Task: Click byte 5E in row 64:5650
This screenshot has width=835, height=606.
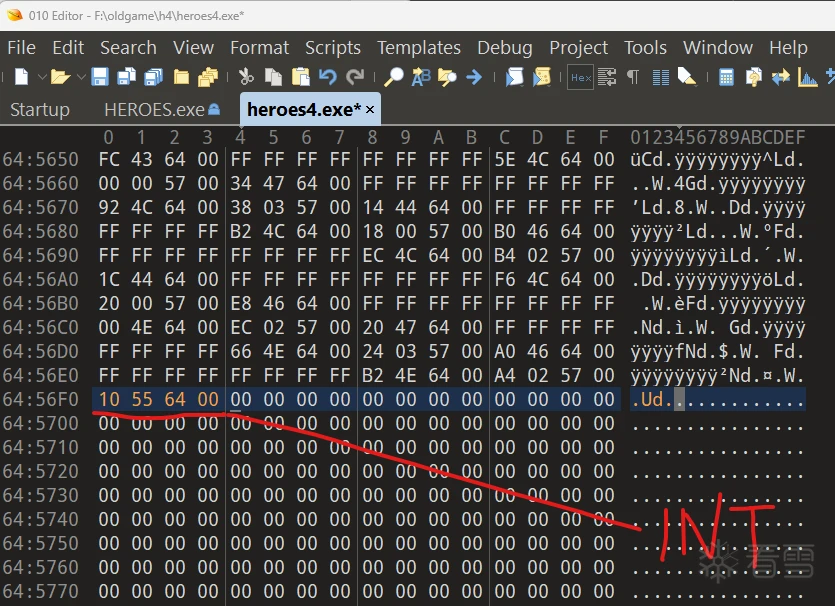Action: point(505,160)
